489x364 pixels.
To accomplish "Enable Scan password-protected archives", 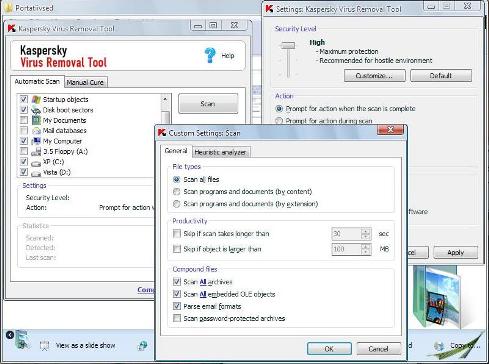I will coord(177,318).
